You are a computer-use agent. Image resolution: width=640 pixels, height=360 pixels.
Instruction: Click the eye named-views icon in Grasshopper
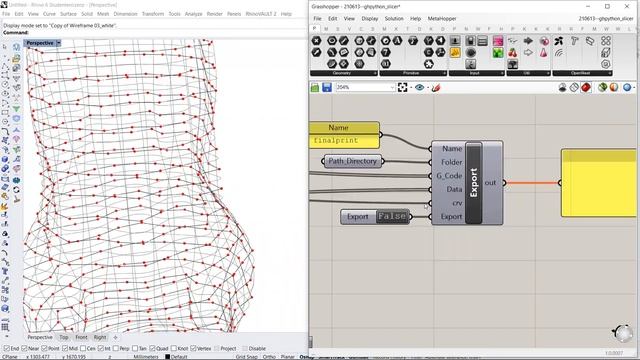click(x=419, y=87)
